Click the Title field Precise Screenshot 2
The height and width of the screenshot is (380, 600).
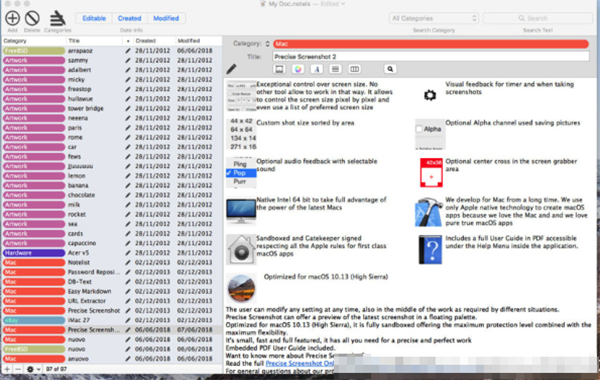pyautogui.click(x=431, y=57)
